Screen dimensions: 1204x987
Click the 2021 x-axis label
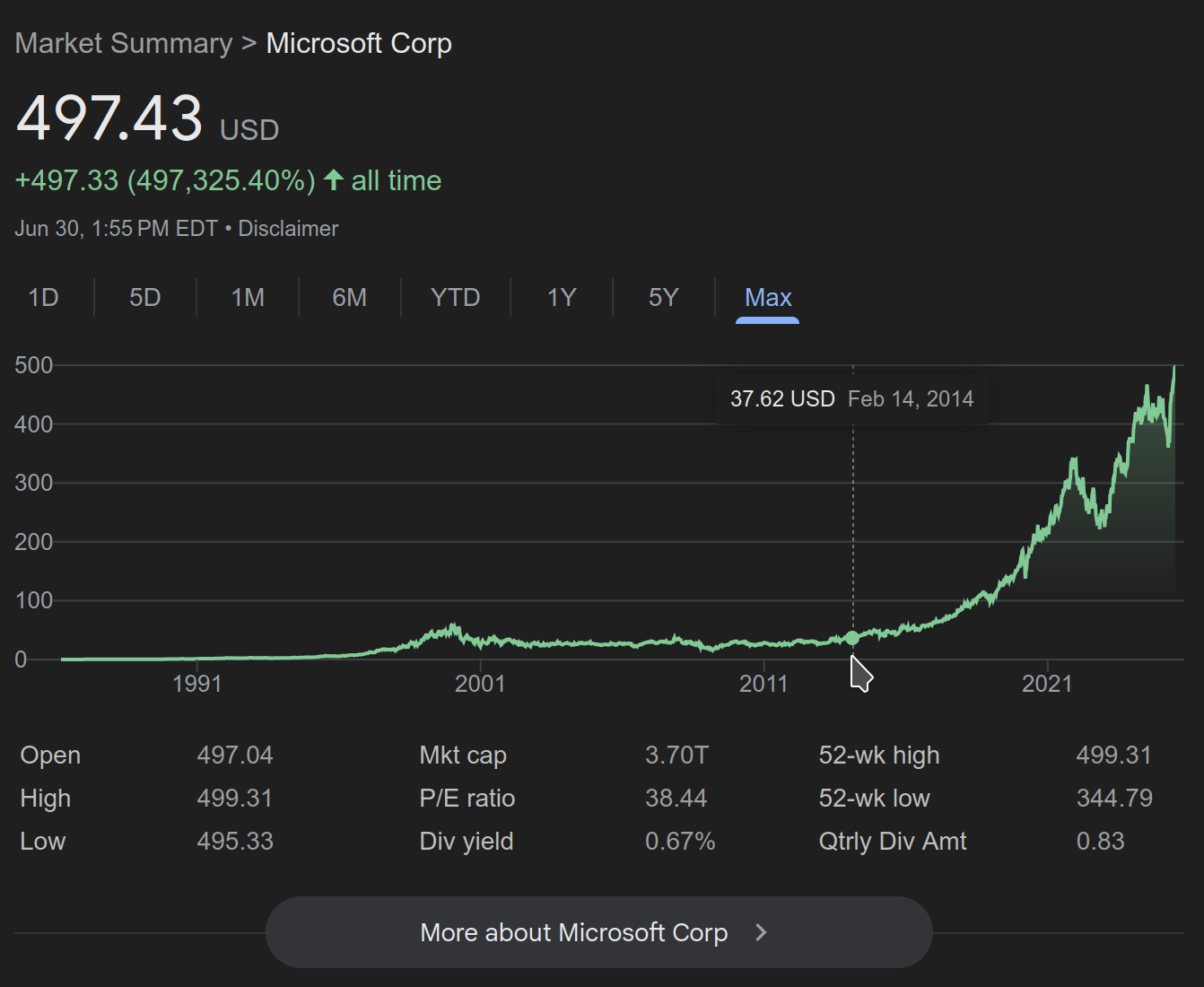(x=1047, y=684)
